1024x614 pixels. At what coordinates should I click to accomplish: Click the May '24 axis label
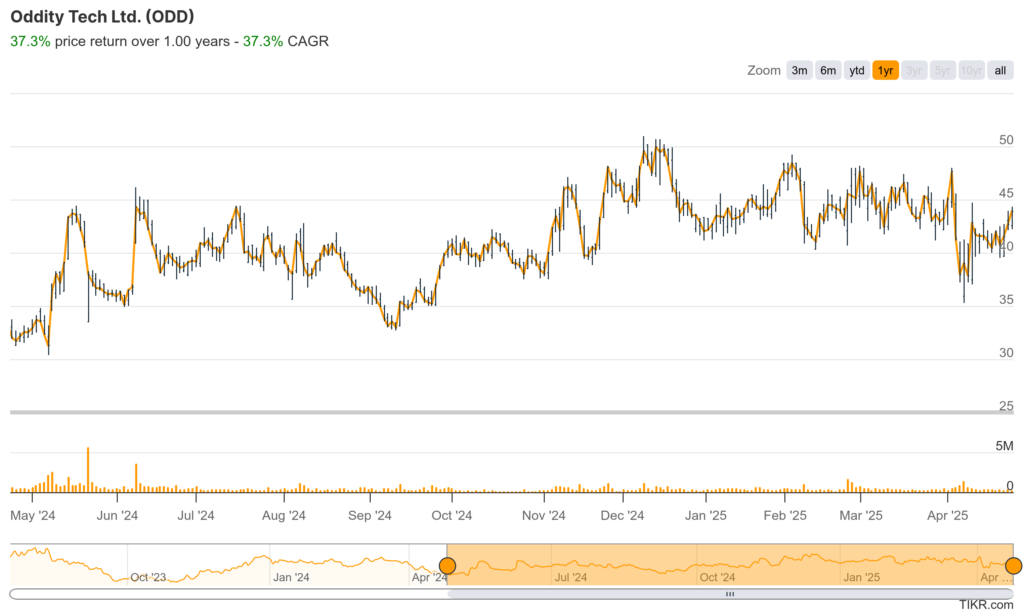pos(33,515)
